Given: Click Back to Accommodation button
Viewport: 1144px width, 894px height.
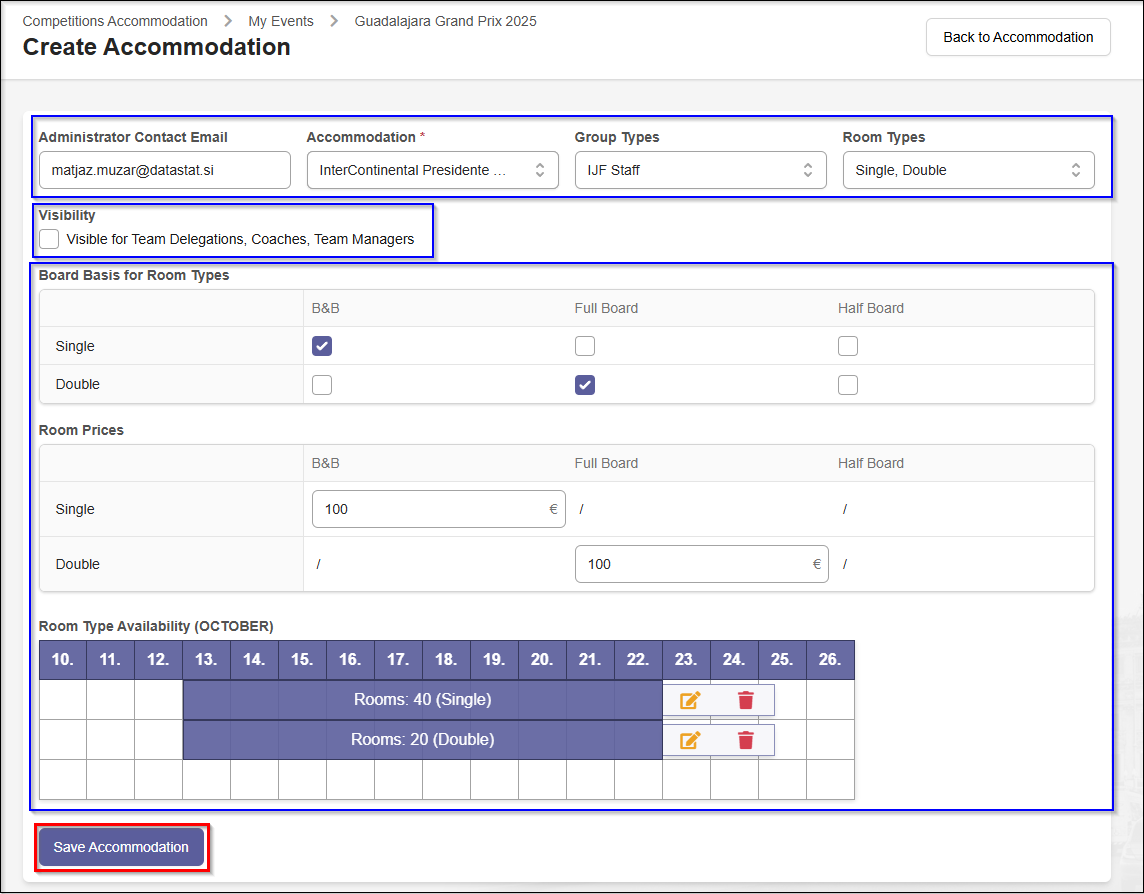Looking at the screenshot, I should [x=1018, y=37].
